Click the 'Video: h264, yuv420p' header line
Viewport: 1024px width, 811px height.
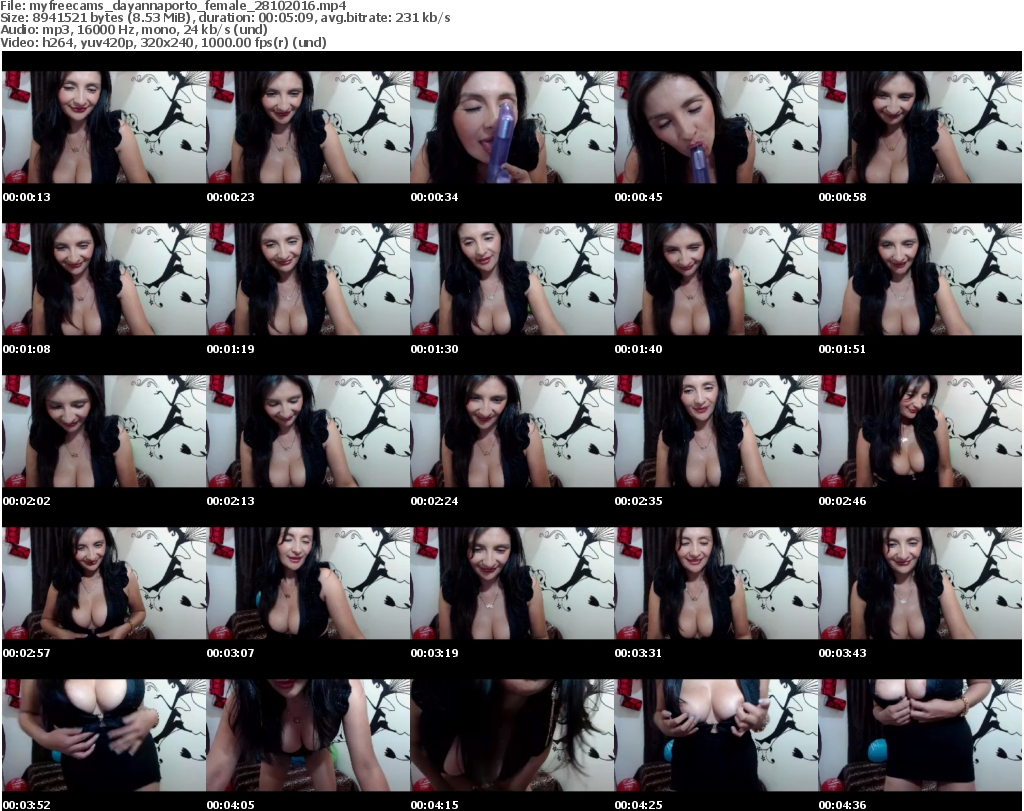163,42
